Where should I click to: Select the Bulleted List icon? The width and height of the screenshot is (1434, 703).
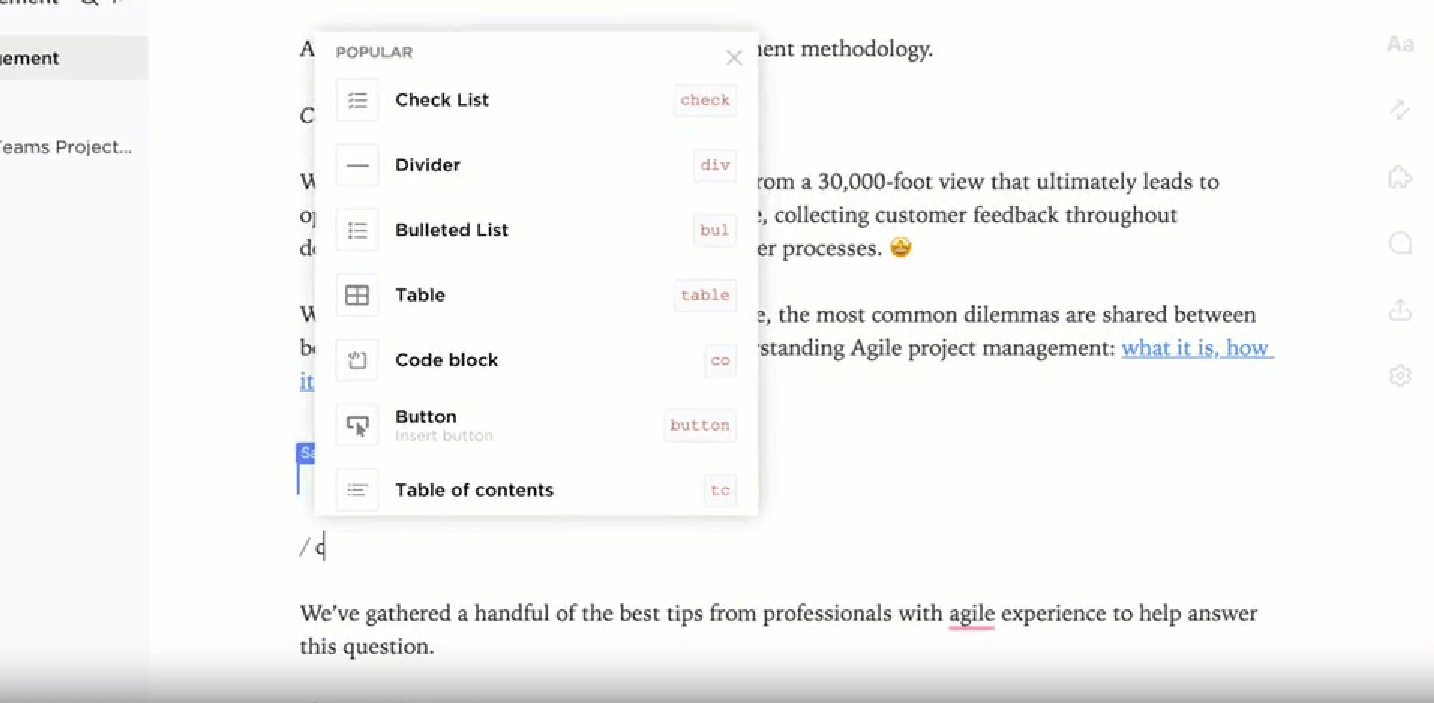(x=357, y=230)
